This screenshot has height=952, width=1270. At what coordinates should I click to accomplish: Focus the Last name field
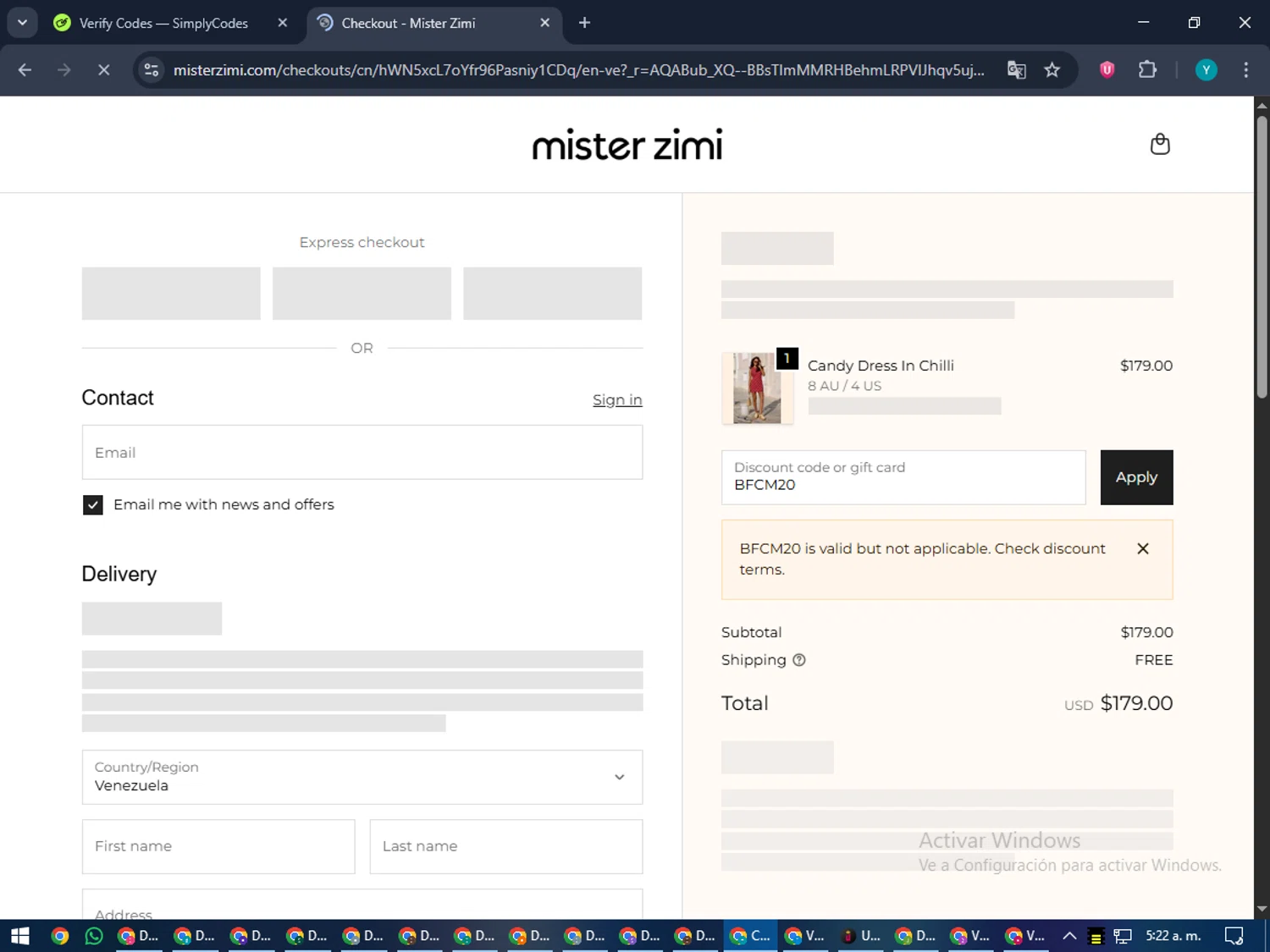point(506,846)
